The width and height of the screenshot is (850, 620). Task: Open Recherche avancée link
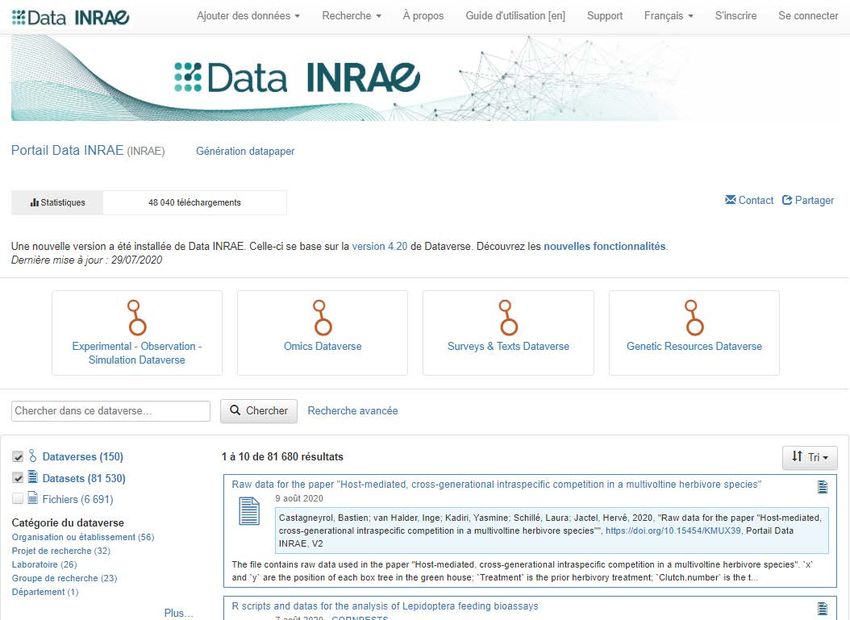click(352, 411)
